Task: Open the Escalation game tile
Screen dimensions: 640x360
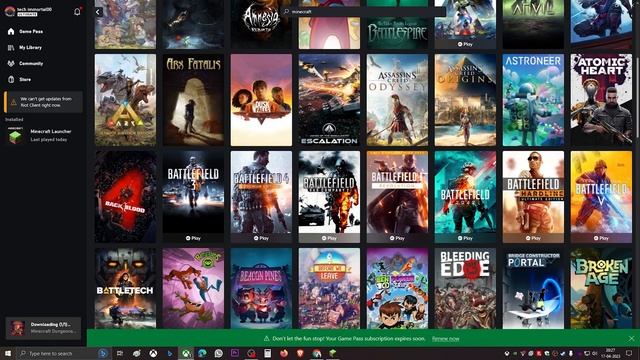Action: click(x=329, y=100)
